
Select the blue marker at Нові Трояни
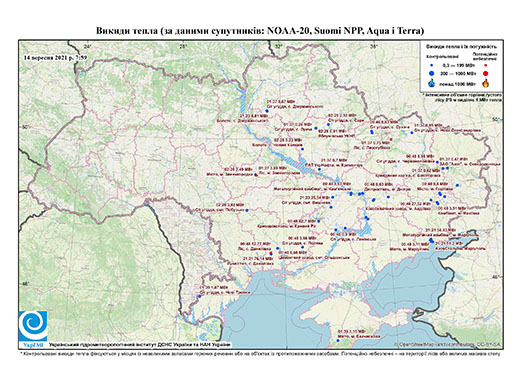(x=200, y=296)
